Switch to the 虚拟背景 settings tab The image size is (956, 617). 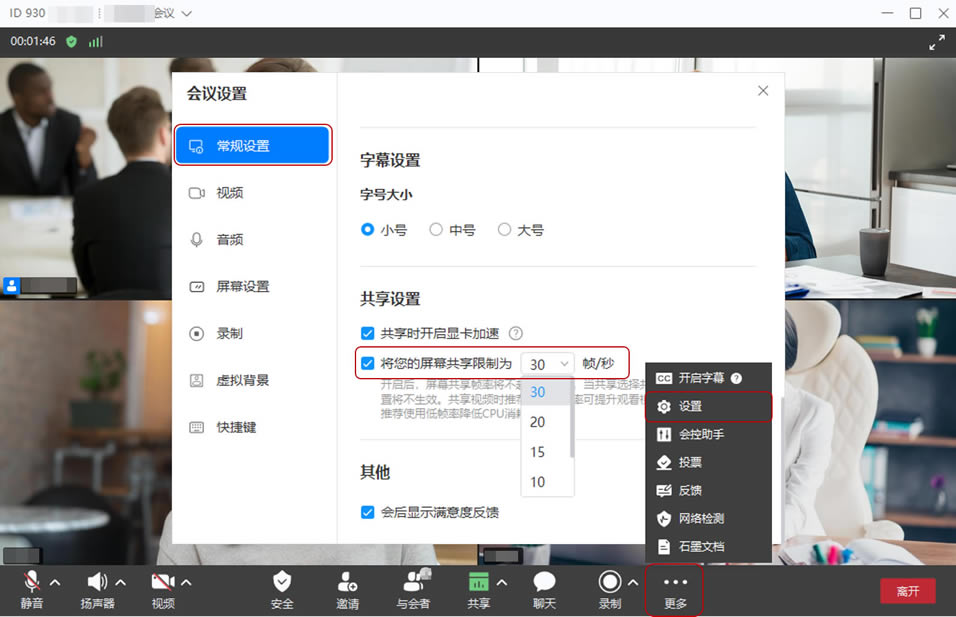pyautogui.click(x=242, y=380)
